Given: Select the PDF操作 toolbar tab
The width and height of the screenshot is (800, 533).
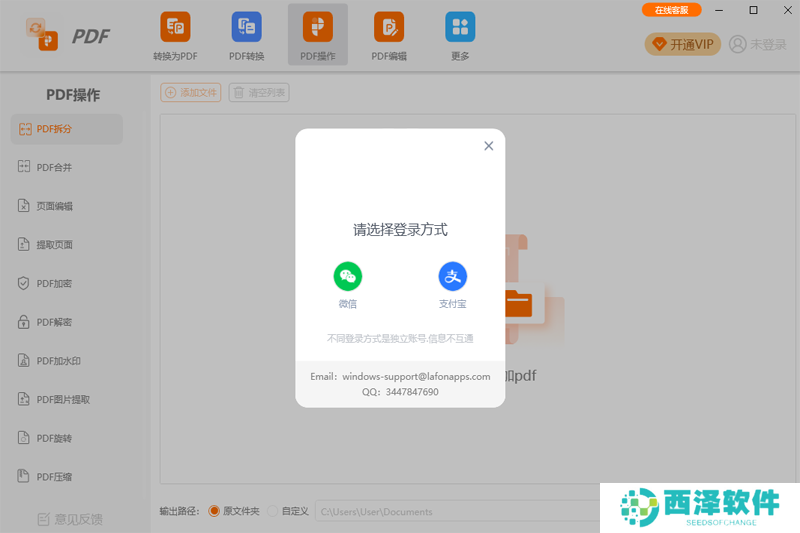Looking at the screenshot, I should (317, 35).
